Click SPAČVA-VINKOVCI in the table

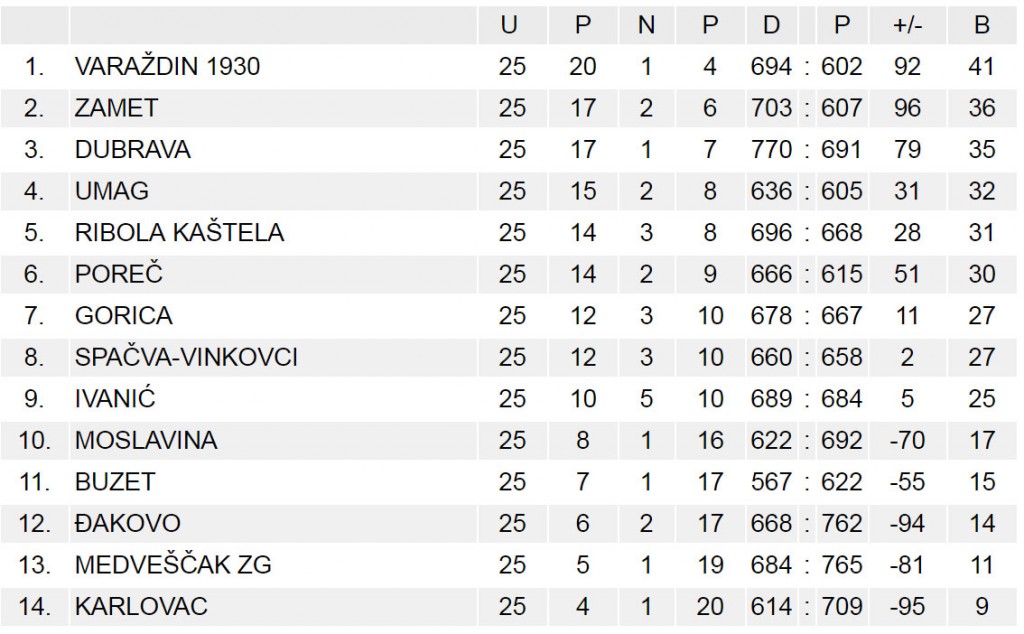coord(186,357)
